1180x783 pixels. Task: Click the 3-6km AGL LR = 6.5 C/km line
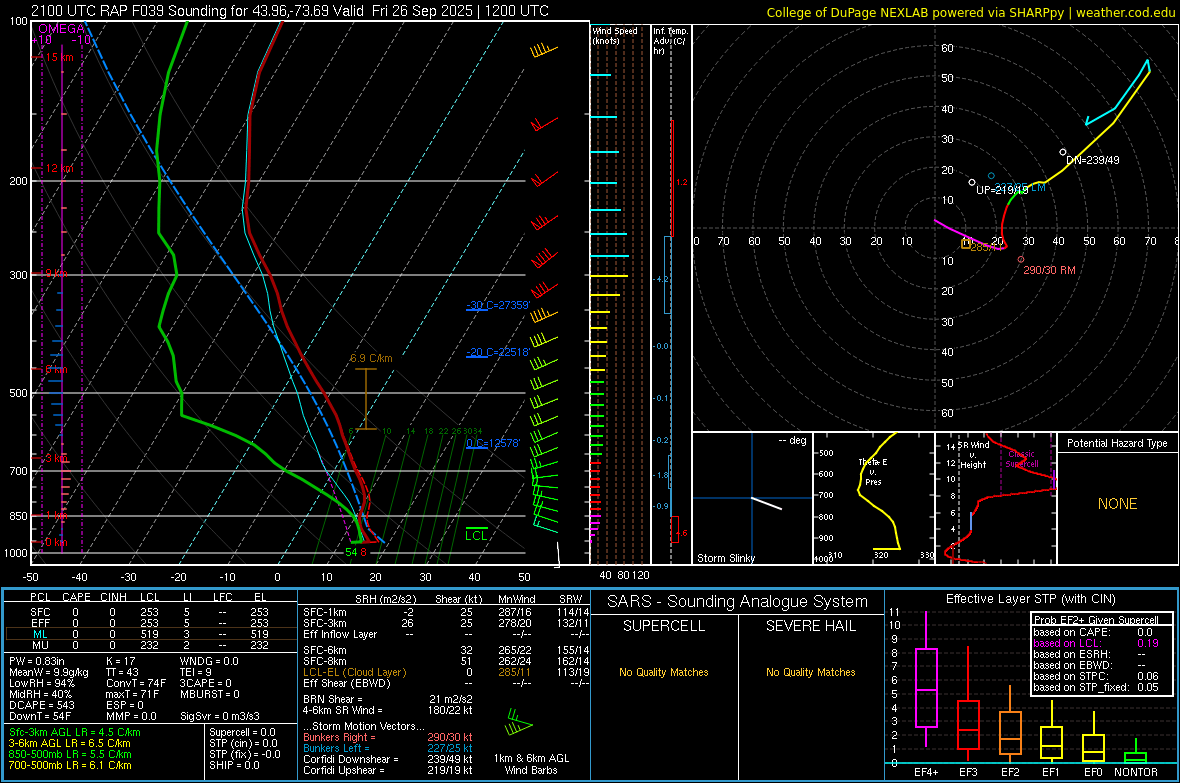click(69, 743)
